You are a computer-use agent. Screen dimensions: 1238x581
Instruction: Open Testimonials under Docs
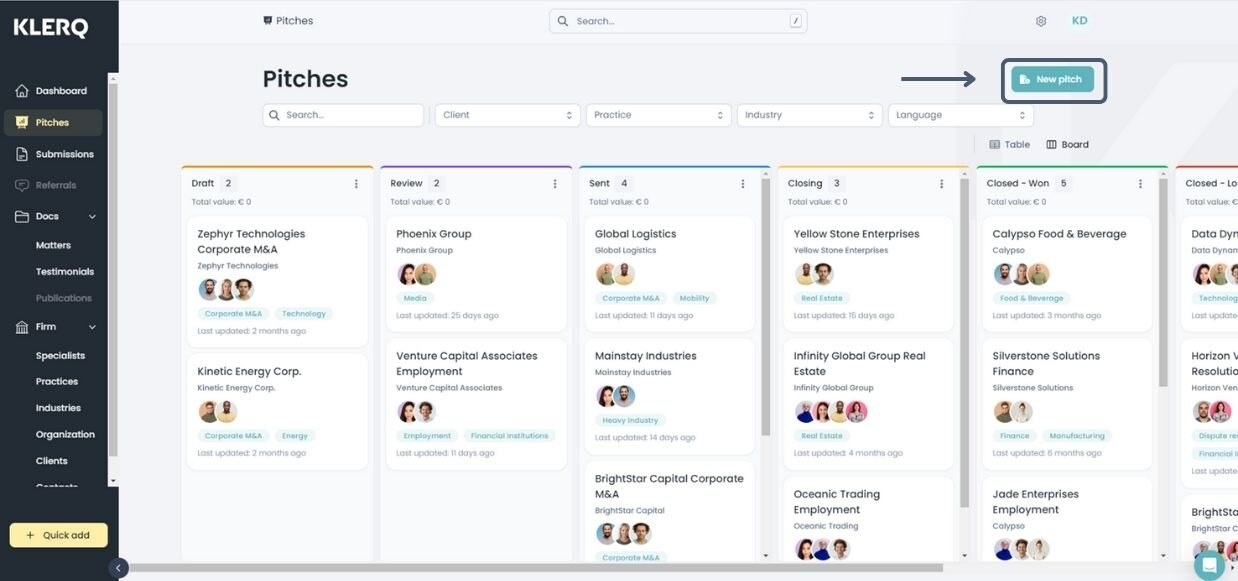click(65, 272)
